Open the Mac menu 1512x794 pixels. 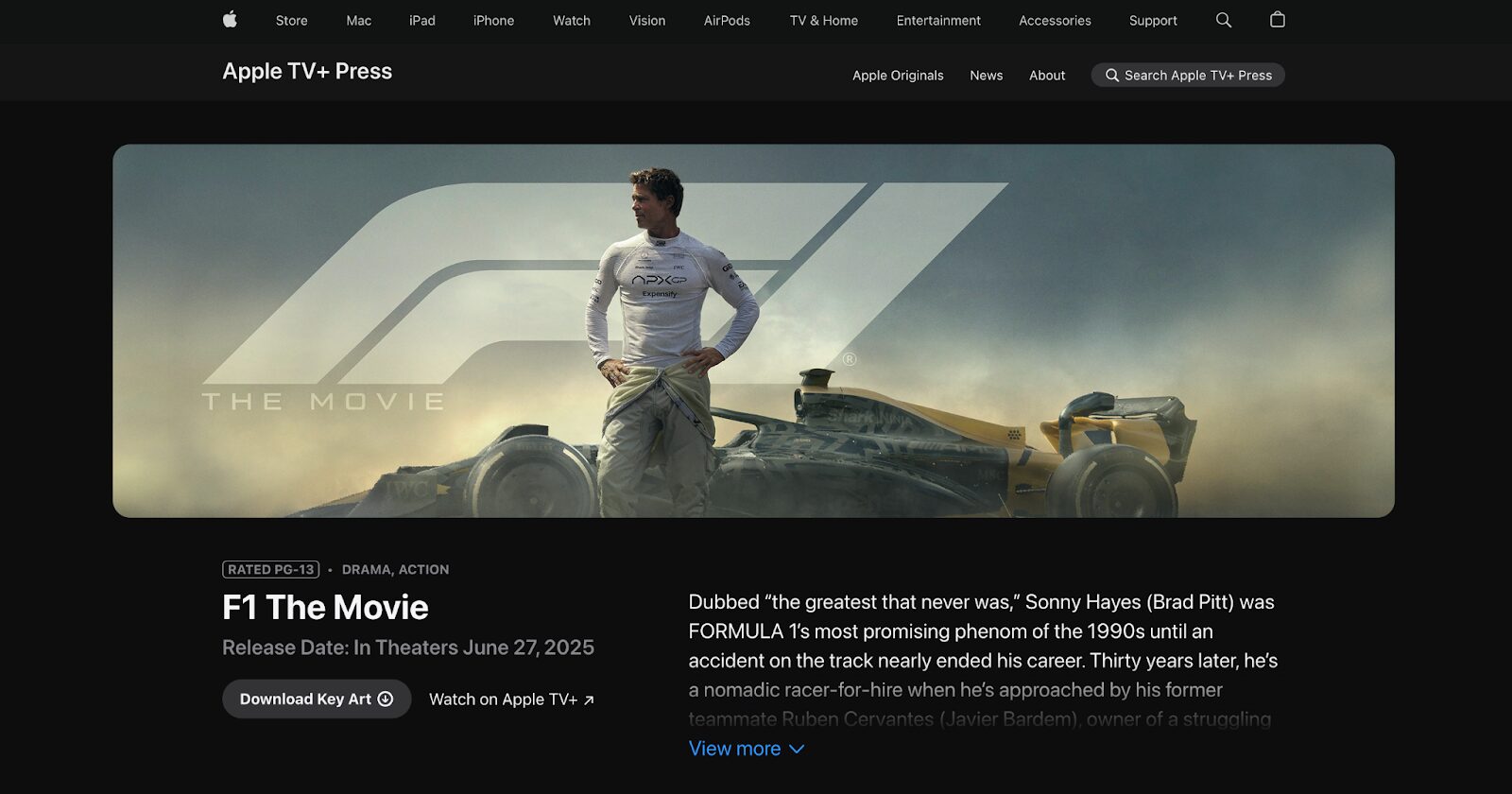pyautogui.click(x=359, y=21)
